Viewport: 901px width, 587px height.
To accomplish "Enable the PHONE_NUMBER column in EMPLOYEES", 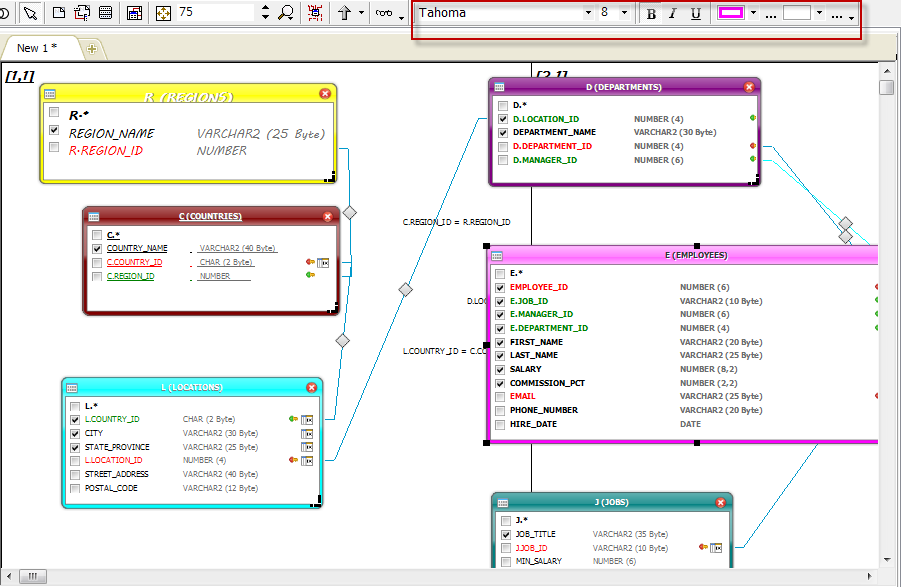I will tap(499, 410).
